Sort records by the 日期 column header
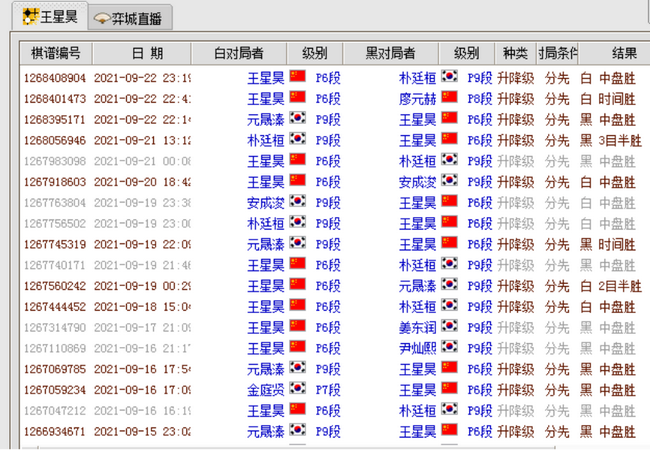This screenshot has height=450, width=650. (142, 53)
